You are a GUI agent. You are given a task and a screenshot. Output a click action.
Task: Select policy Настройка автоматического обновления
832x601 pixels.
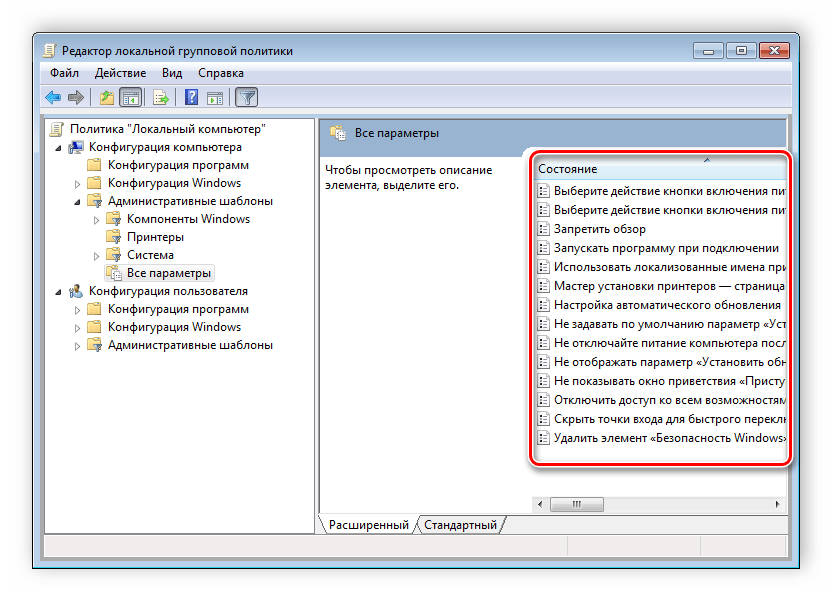(668, 306)
